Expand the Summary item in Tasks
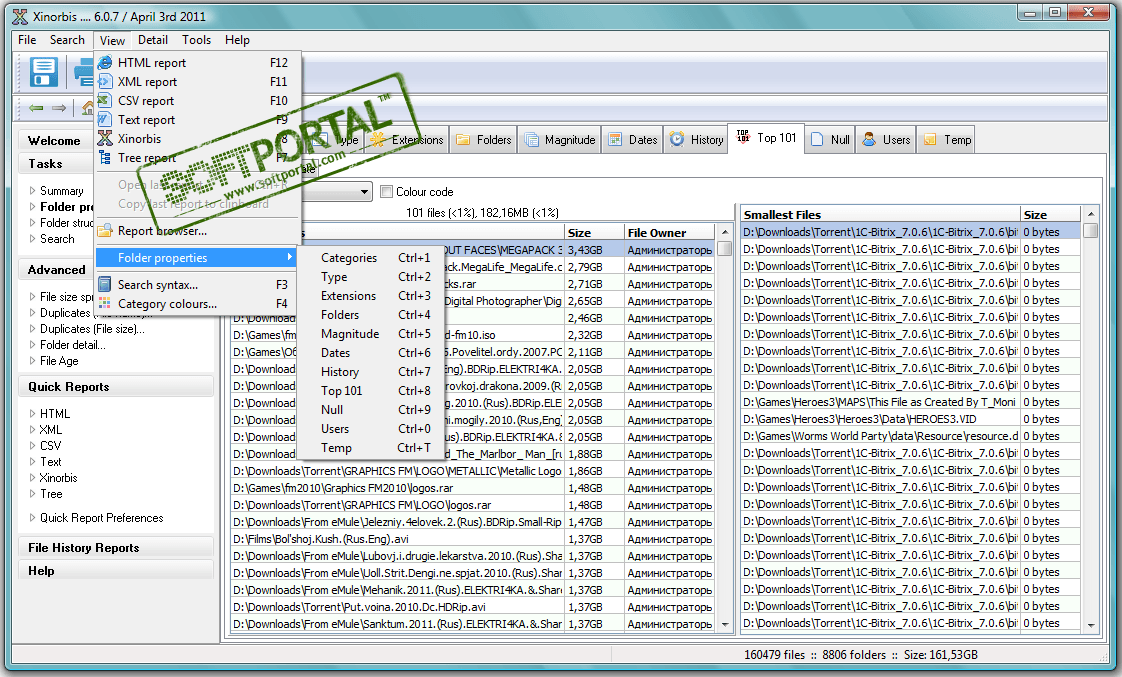The height and width of the screenshot is (677, 1122). click(32, 191)
